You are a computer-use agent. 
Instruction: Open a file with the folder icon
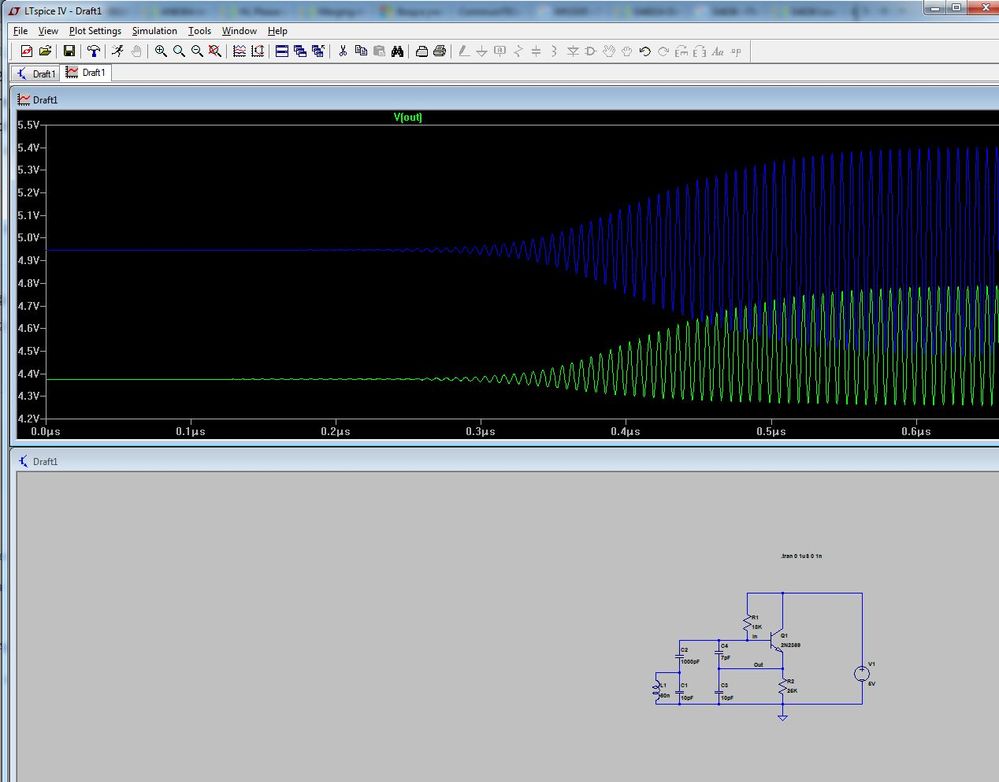tap(45, 51)
